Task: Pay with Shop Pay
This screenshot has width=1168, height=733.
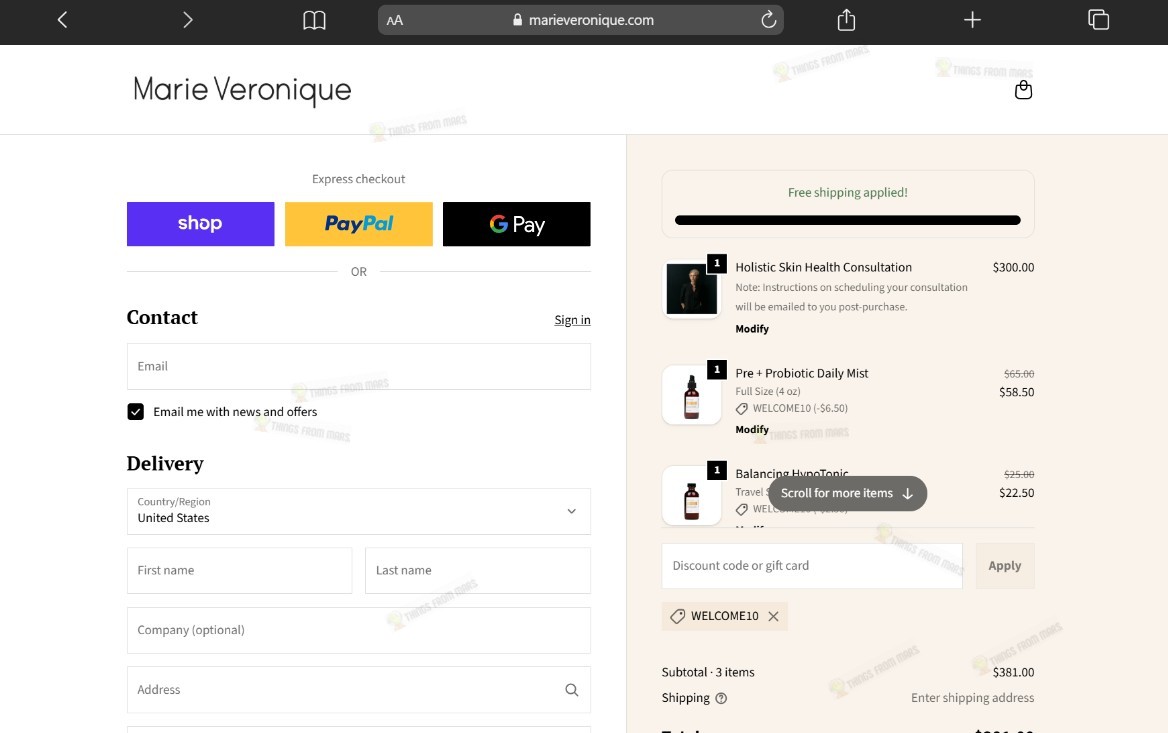Action: pyautogui.click(x=200, y=223)
